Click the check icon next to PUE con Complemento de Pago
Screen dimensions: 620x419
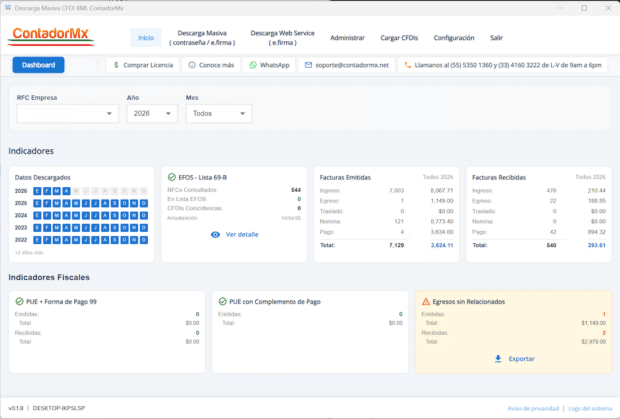pyautogui.click(x=223, y=302)
